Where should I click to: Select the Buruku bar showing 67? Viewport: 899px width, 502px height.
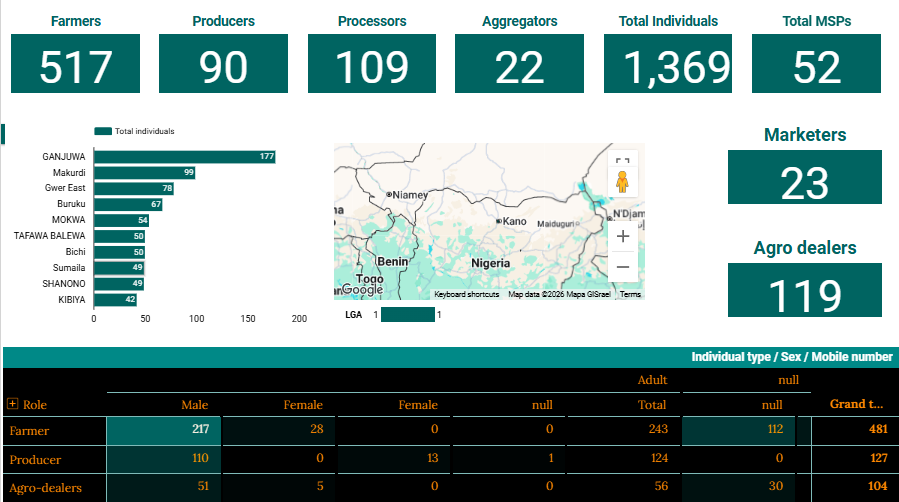(128, 204)
